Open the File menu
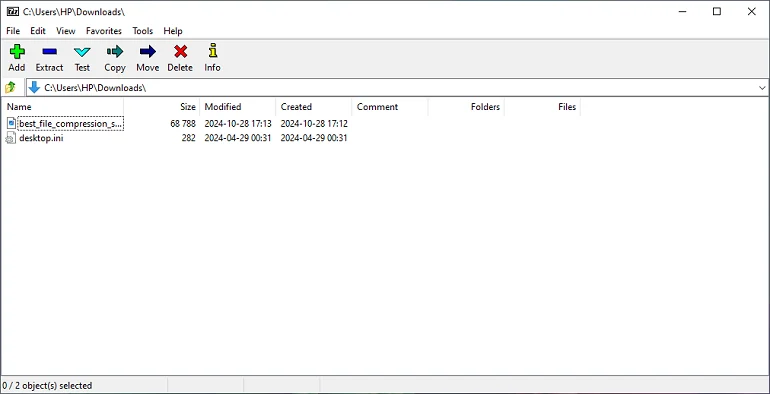The image size is (770, 394). point(13,31)
